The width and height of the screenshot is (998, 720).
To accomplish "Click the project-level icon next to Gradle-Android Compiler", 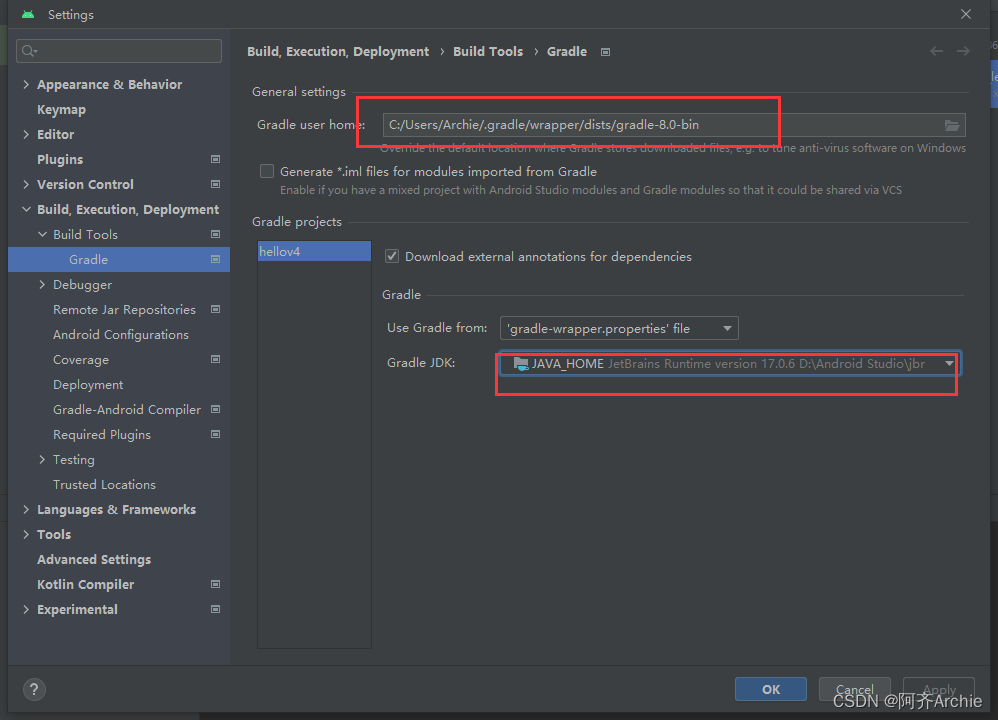I will coord(215,409).
